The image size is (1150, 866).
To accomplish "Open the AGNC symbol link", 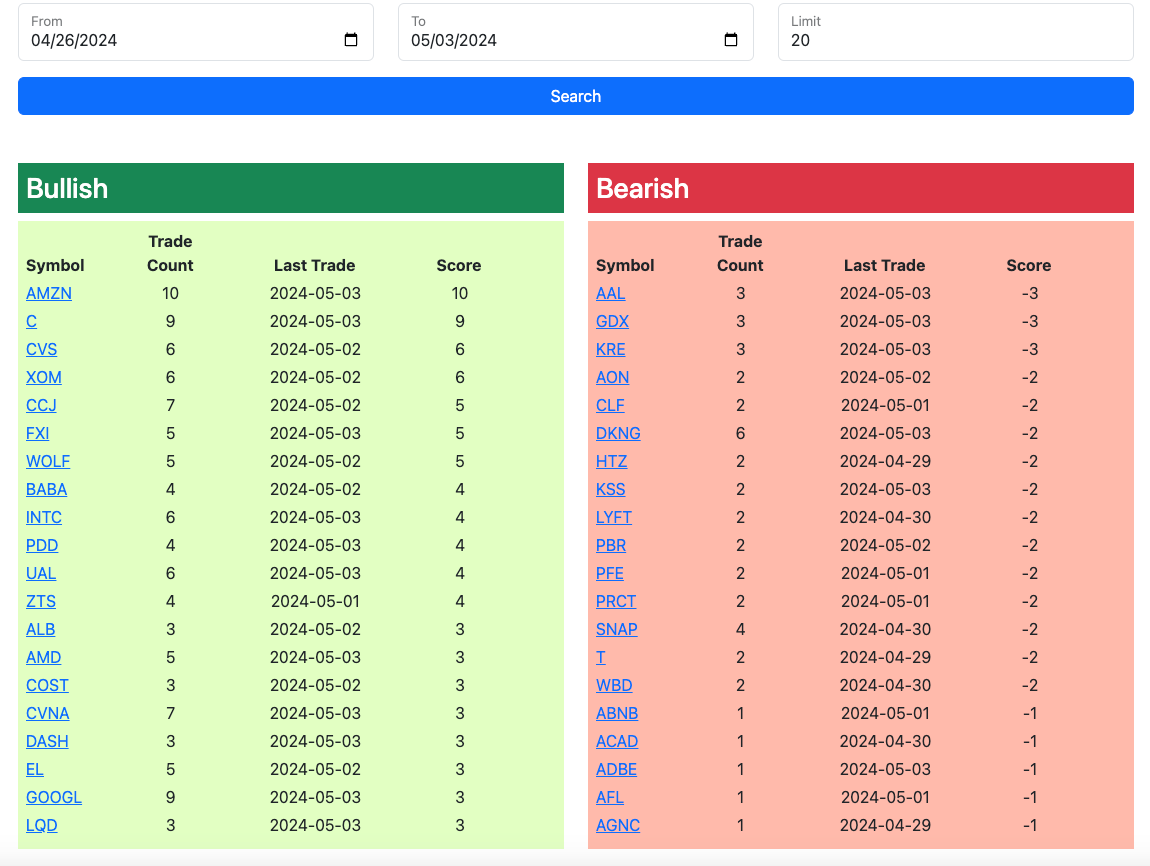I will pos(618,826).
